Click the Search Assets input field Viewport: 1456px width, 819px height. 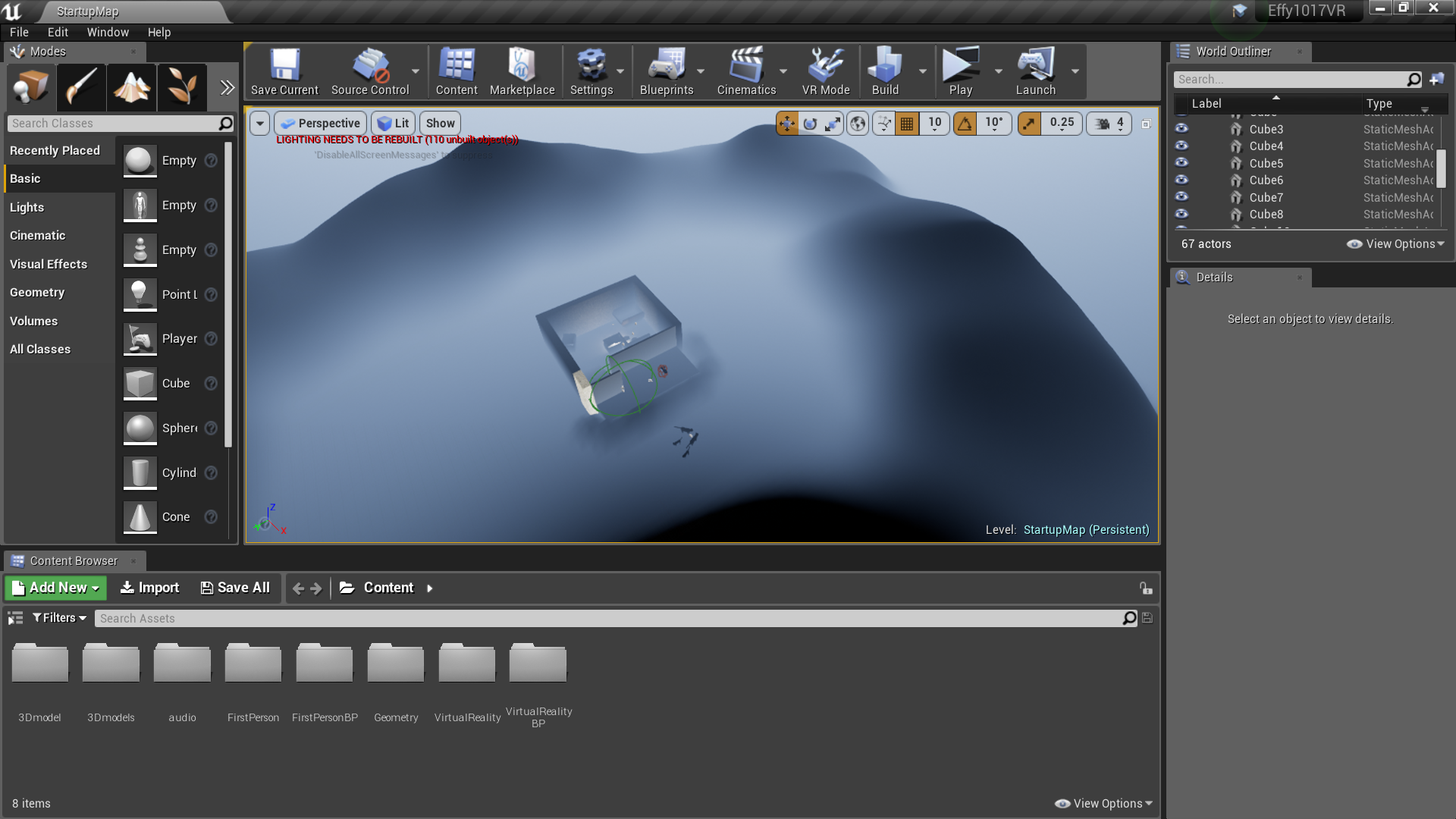coord(607,618)
